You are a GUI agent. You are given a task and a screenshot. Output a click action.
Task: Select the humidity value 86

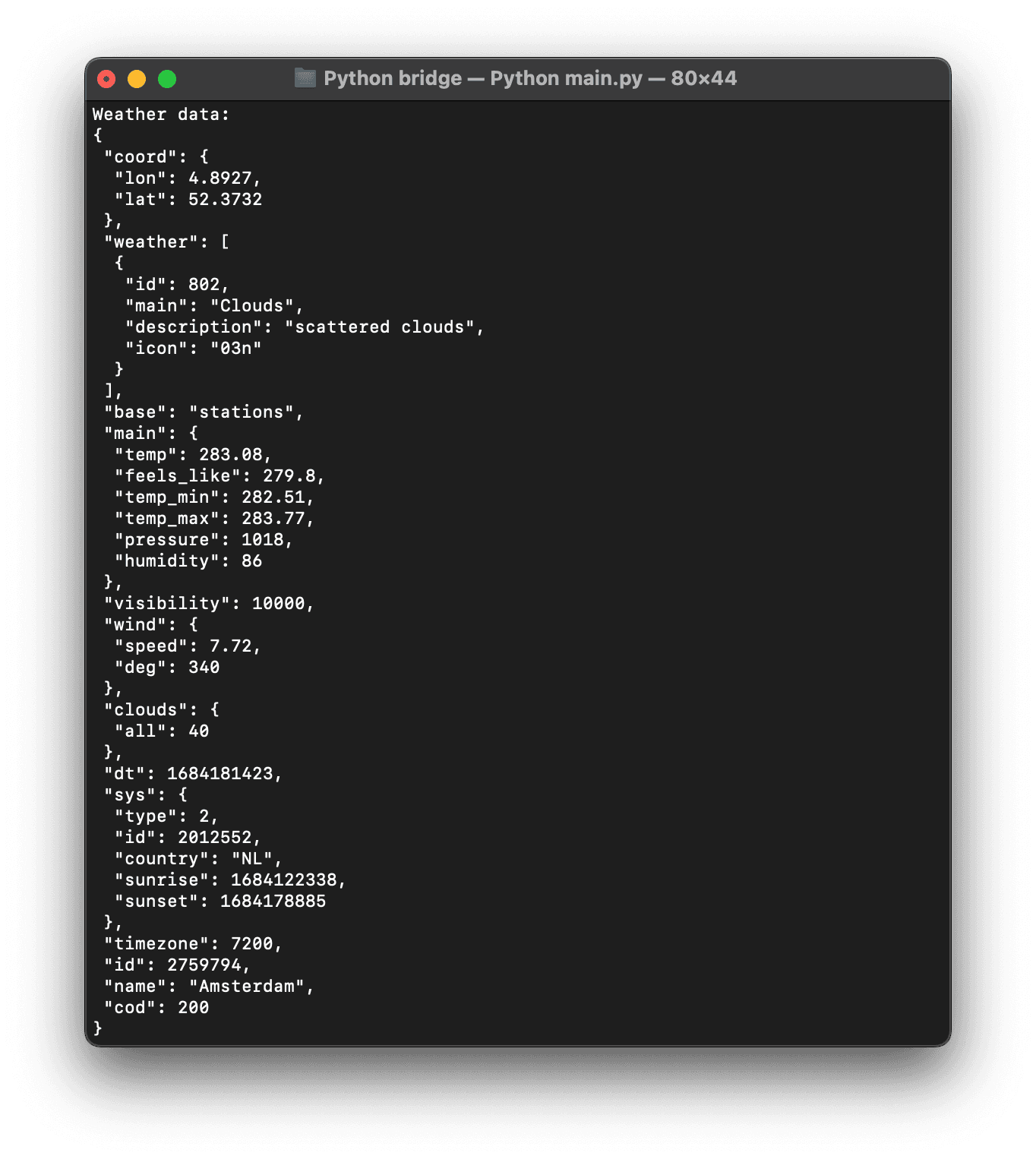(254, 560)
